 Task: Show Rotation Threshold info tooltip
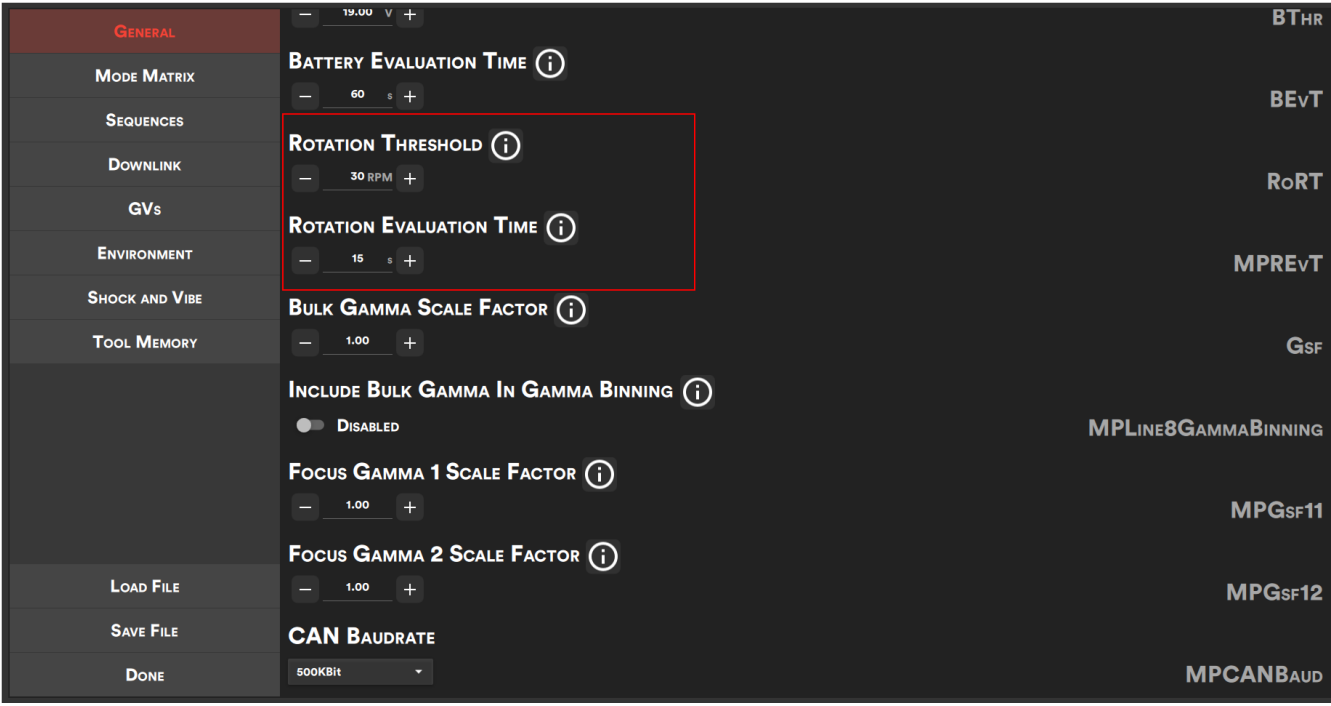coord(506,146)
